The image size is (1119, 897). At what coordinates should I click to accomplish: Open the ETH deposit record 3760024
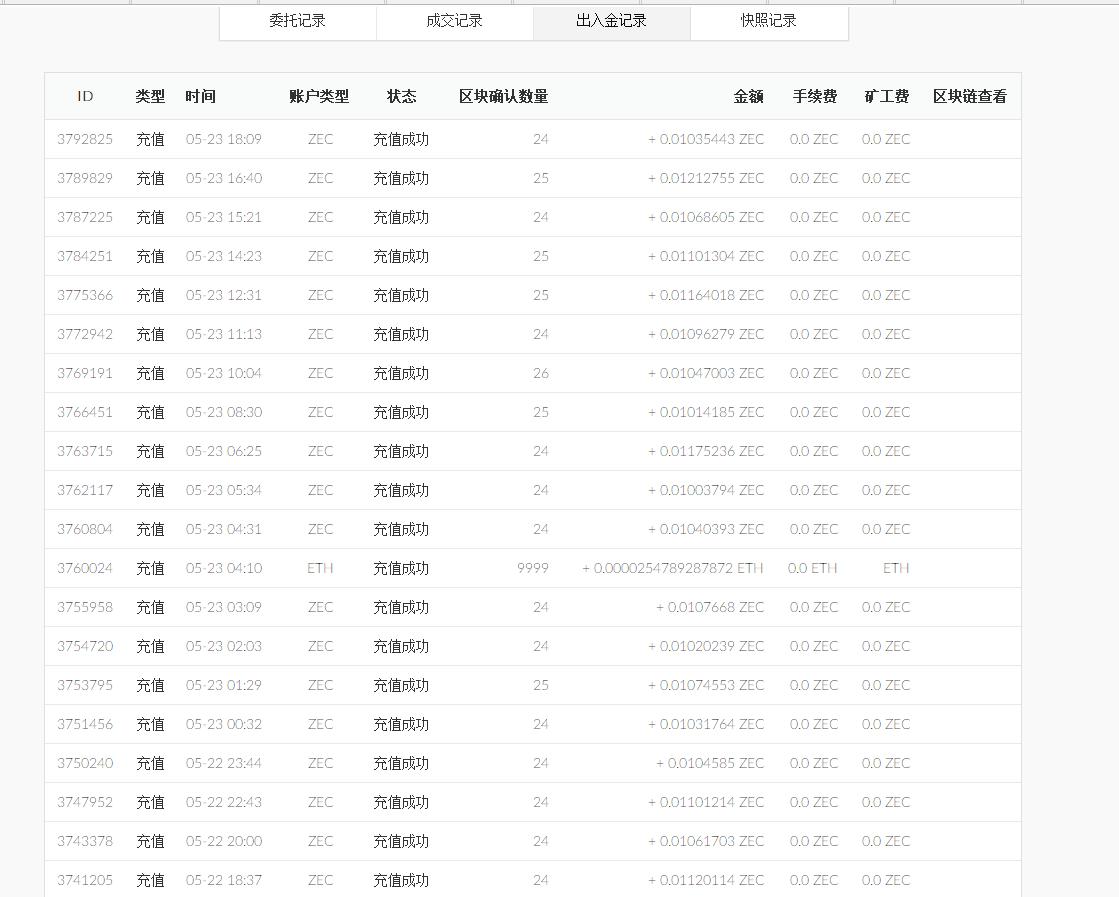coord(84,568)
